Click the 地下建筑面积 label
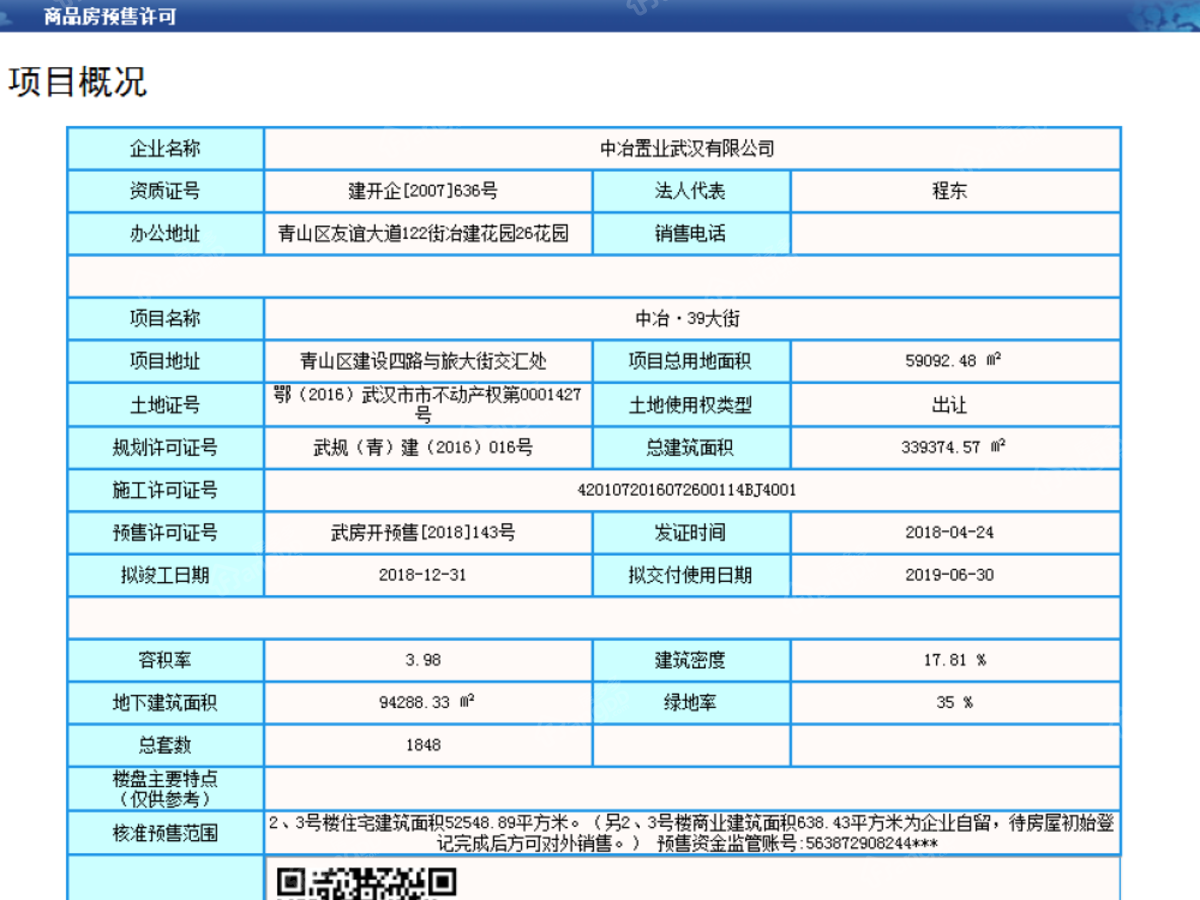Viewport: 1200px width, 900px height. 165,703
